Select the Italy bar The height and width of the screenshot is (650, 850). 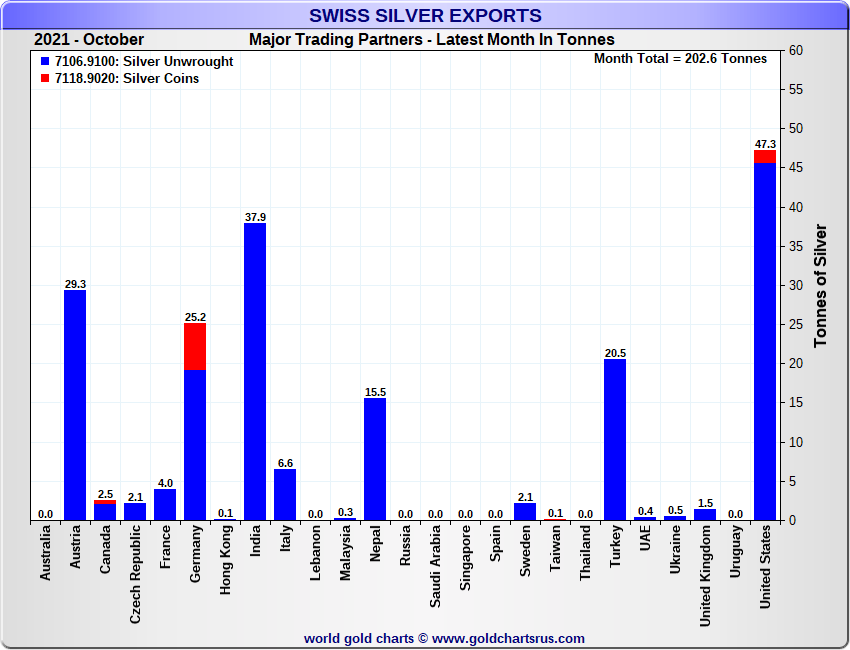tap(285, 494)
